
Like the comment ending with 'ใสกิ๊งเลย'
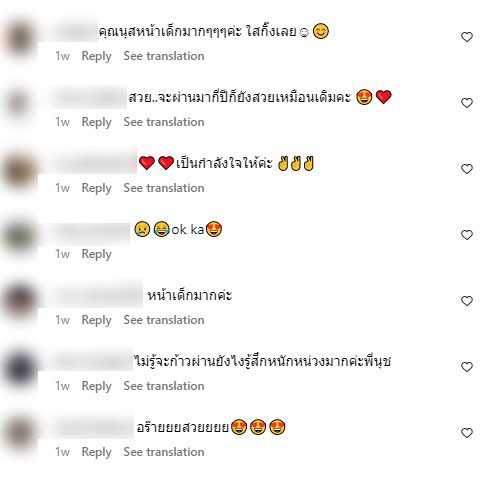pos(467,37)
